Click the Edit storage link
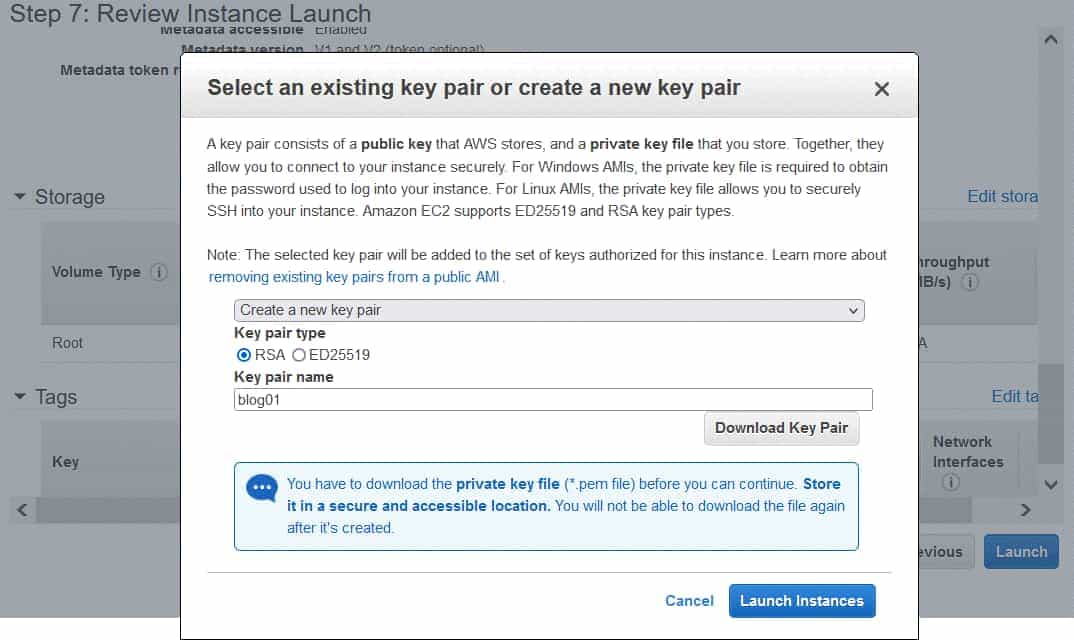This screenshot has height=640, width=1074. [x=1003, y=197]
